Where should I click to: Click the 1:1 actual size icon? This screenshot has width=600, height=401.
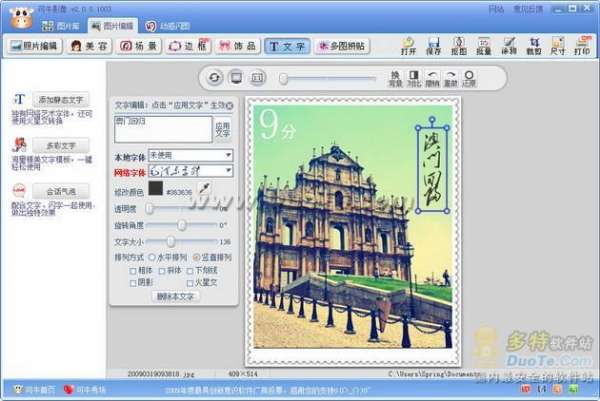pyautogui.click(x=258, y=78)
